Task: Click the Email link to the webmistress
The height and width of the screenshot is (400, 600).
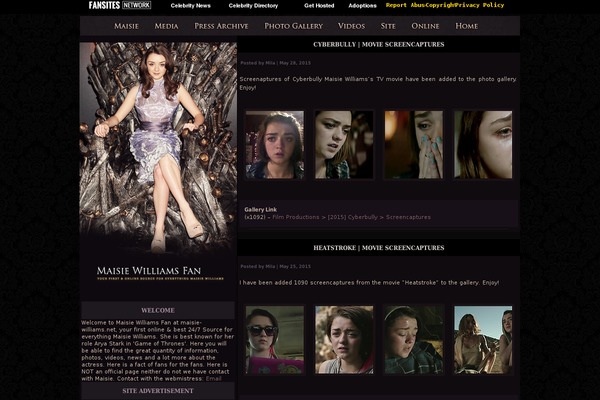Action: 214,379
